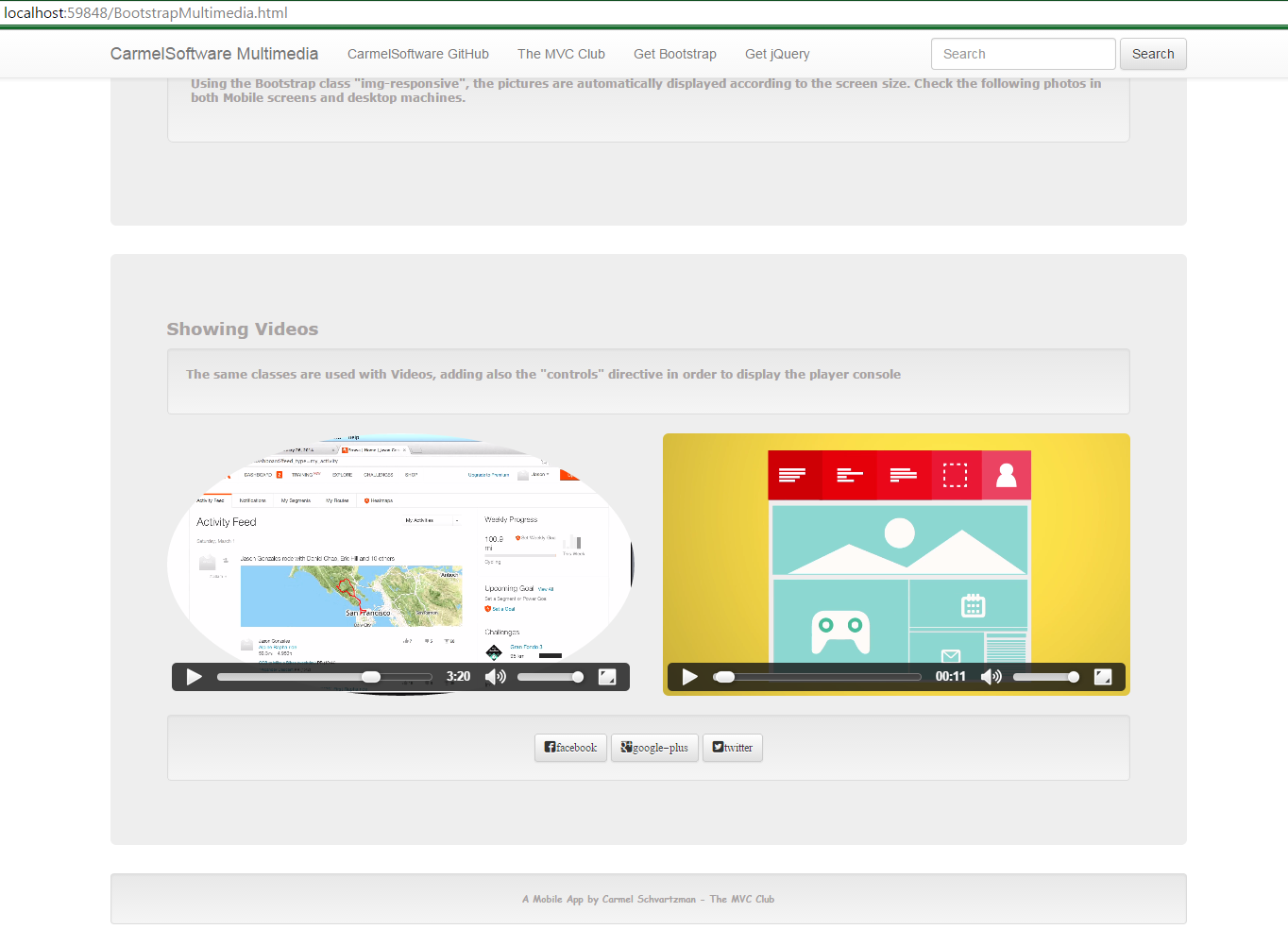Enter fullscreen on the left video
This screenshot has height=946, width=1288.
[607, 676]
